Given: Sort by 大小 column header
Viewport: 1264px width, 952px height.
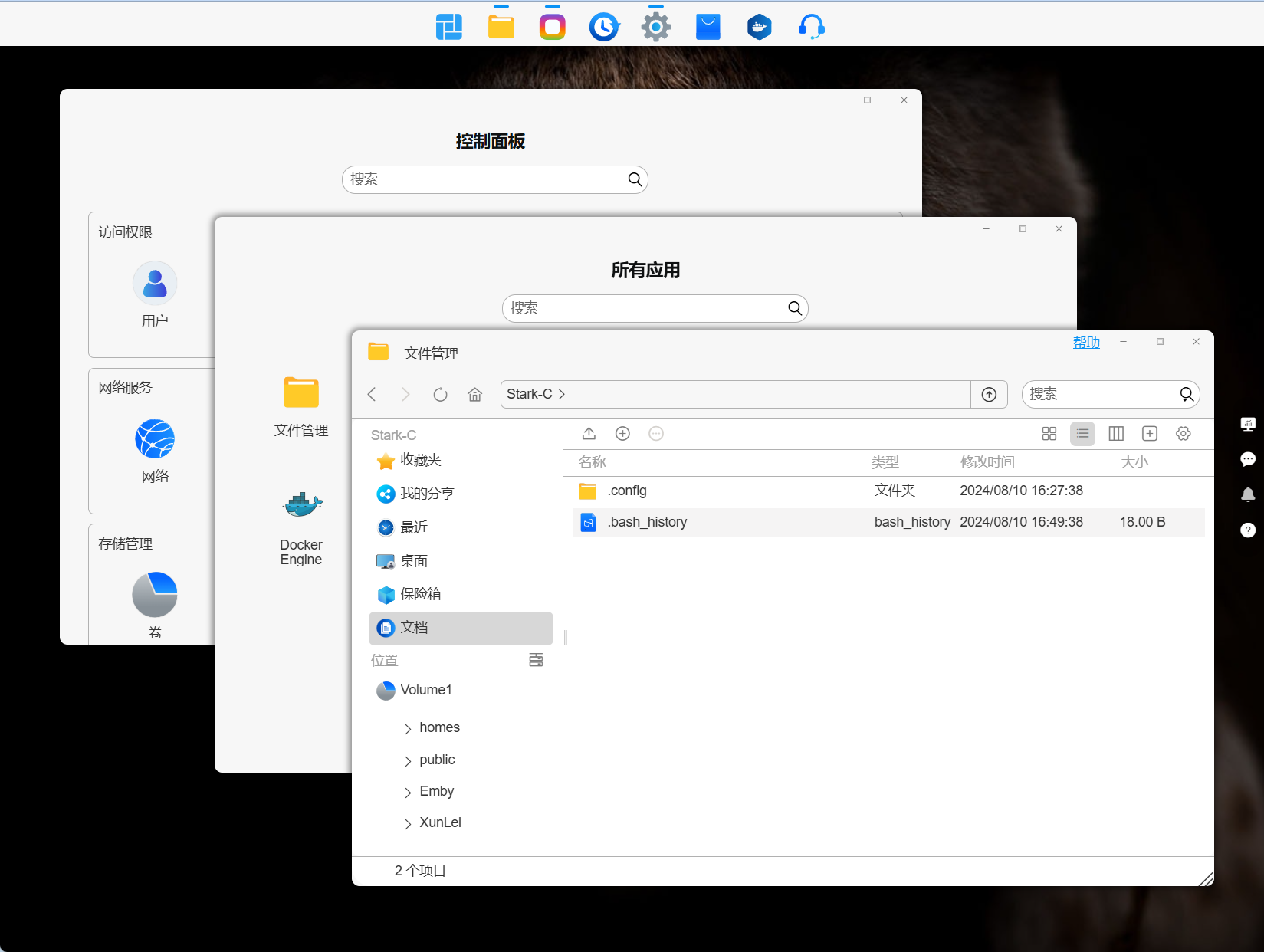Looking at the screenshot, I should tap(1134, 462).
